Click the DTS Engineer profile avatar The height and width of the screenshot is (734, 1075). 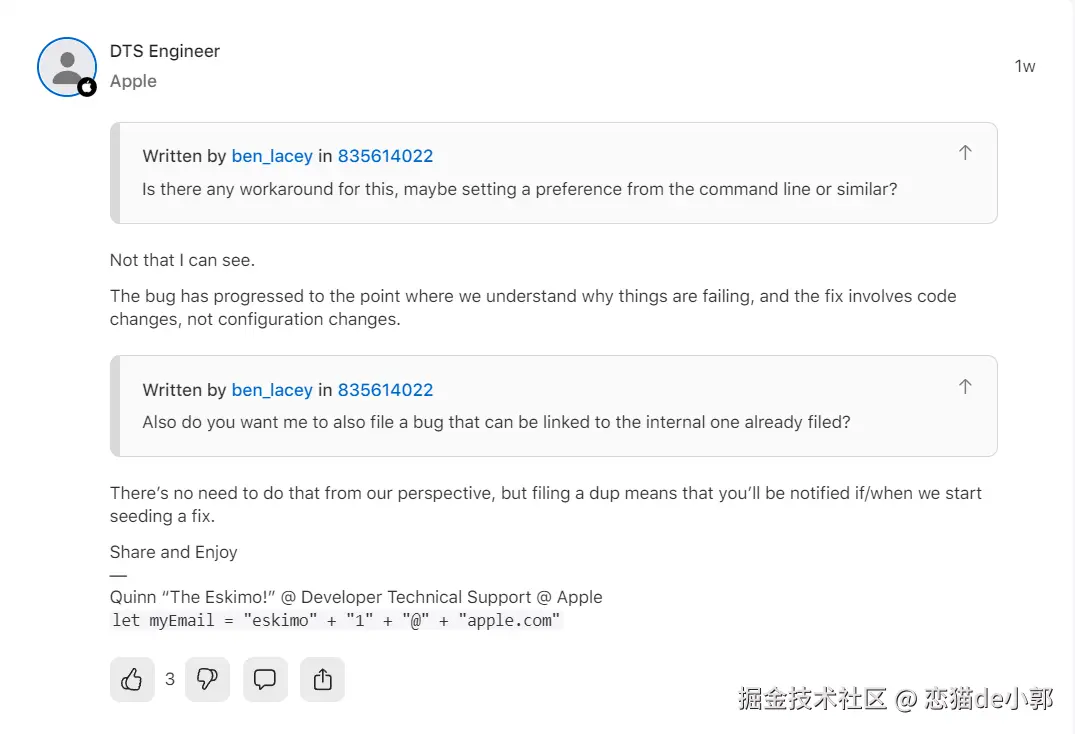pyautogui.click(x=66, y=66)
